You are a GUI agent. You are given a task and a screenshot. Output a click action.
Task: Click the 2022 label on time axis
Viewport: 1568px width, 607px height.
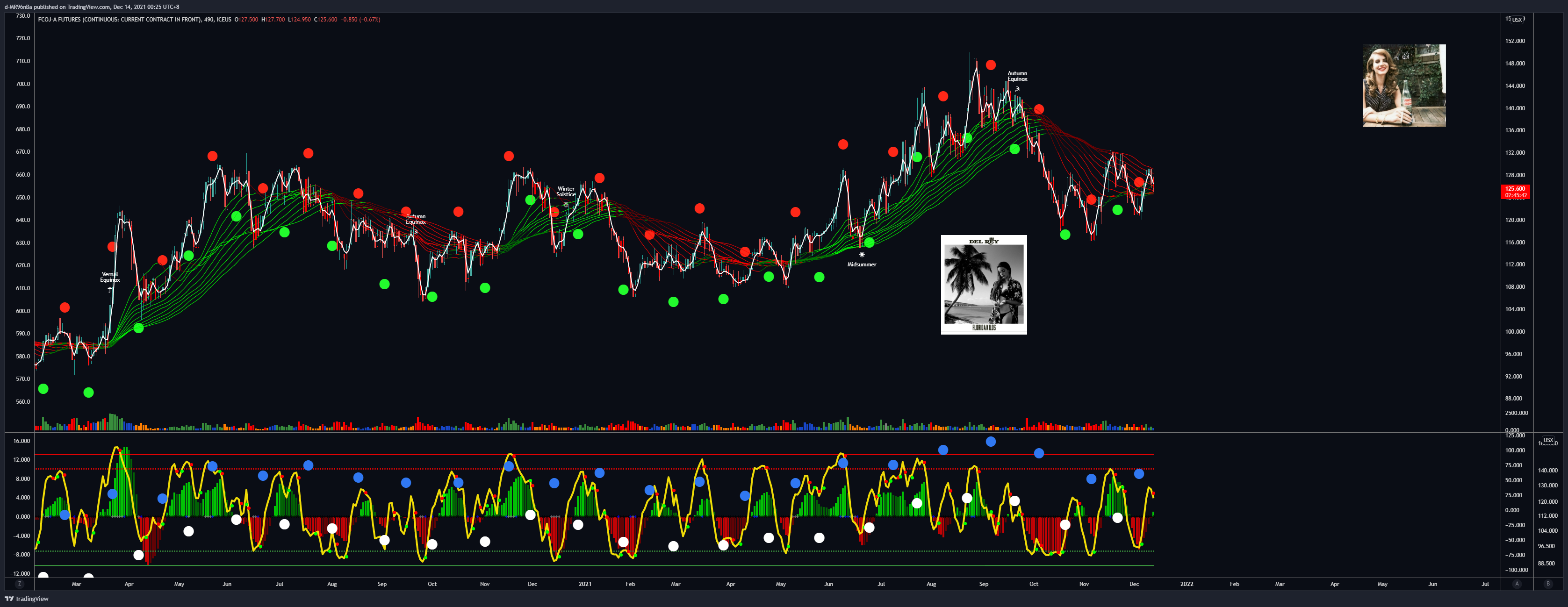(x=1187, y=584)
